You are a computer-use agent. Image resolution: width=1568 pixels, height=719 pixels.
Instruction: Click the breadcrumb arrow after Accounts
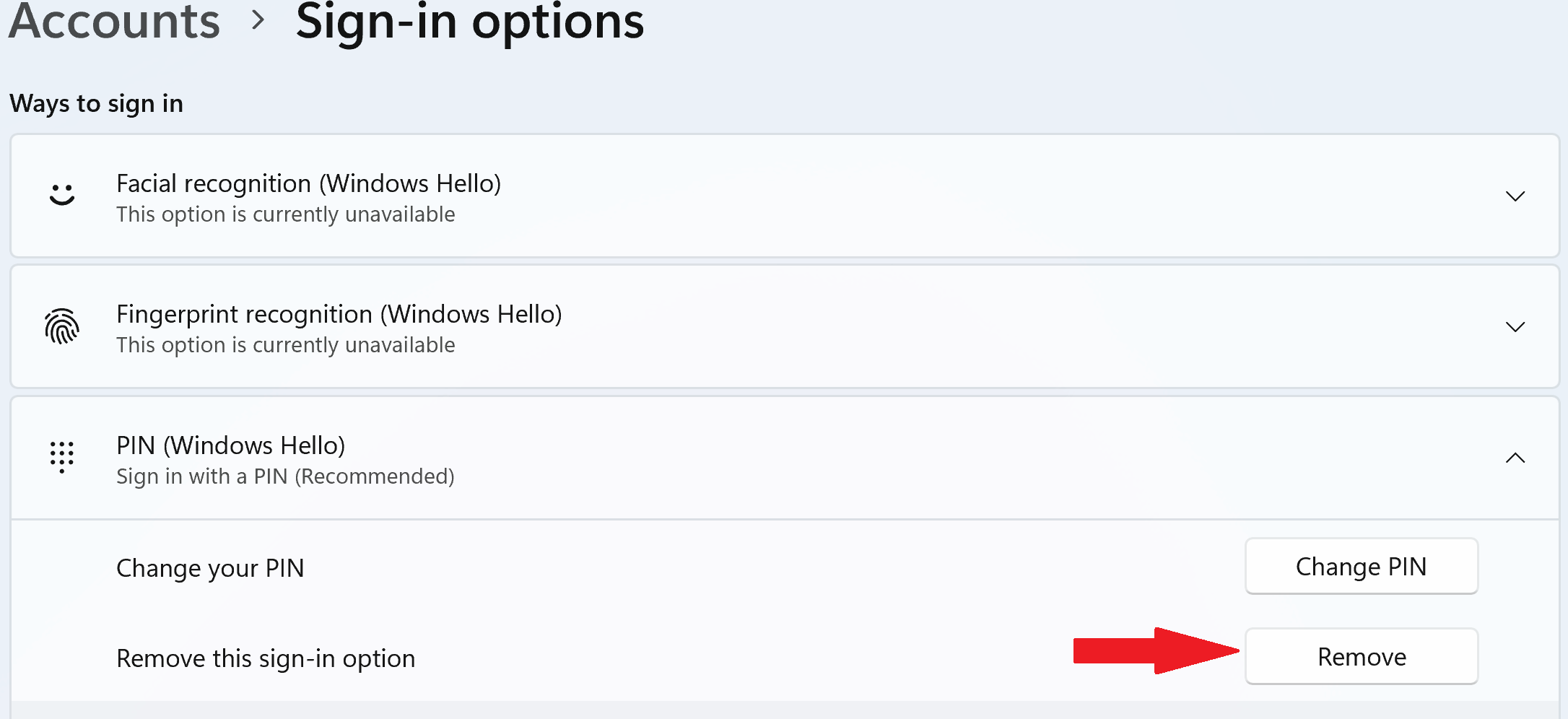[258, 20]
